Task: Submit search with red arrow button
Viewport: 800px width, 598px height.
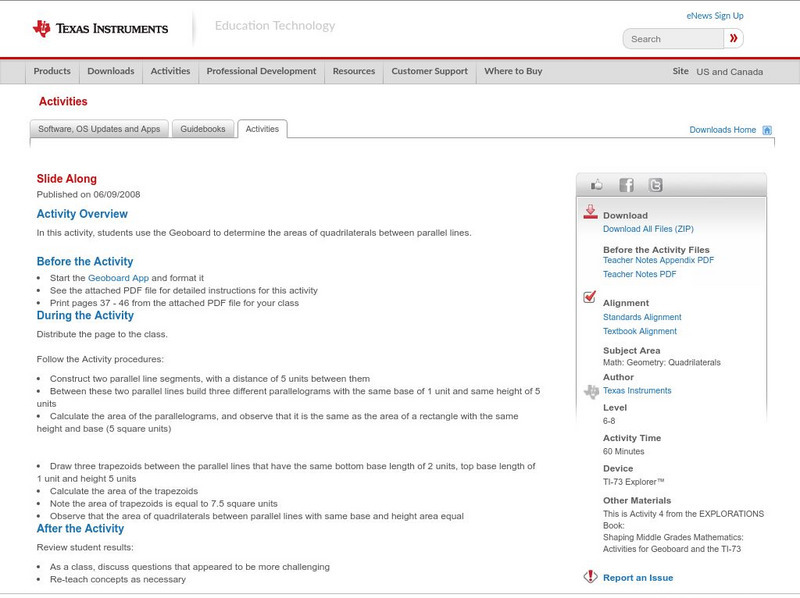Action: pos(733,38)
